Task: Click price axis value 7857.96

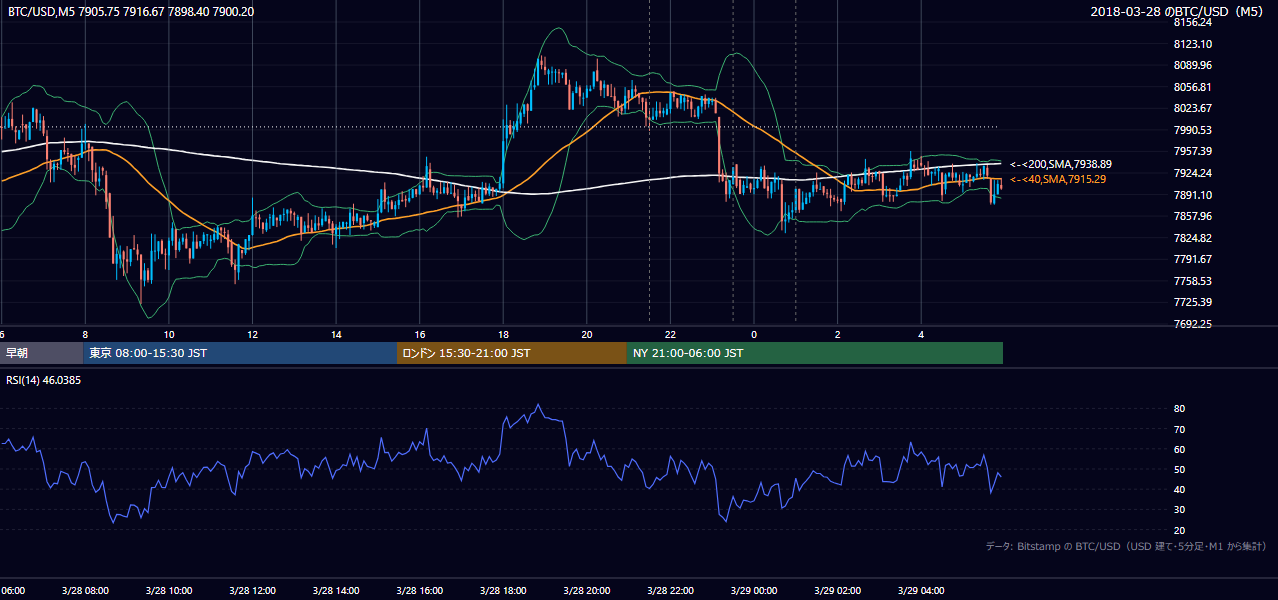Action: [1193, 216]
